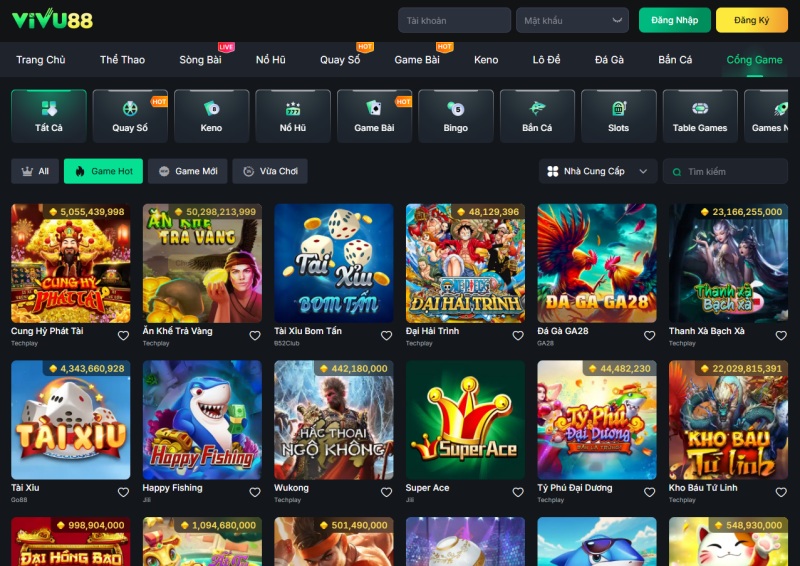Select the Game Mới filter
Viewport: 800px width, 566px height.
(188, 171)
